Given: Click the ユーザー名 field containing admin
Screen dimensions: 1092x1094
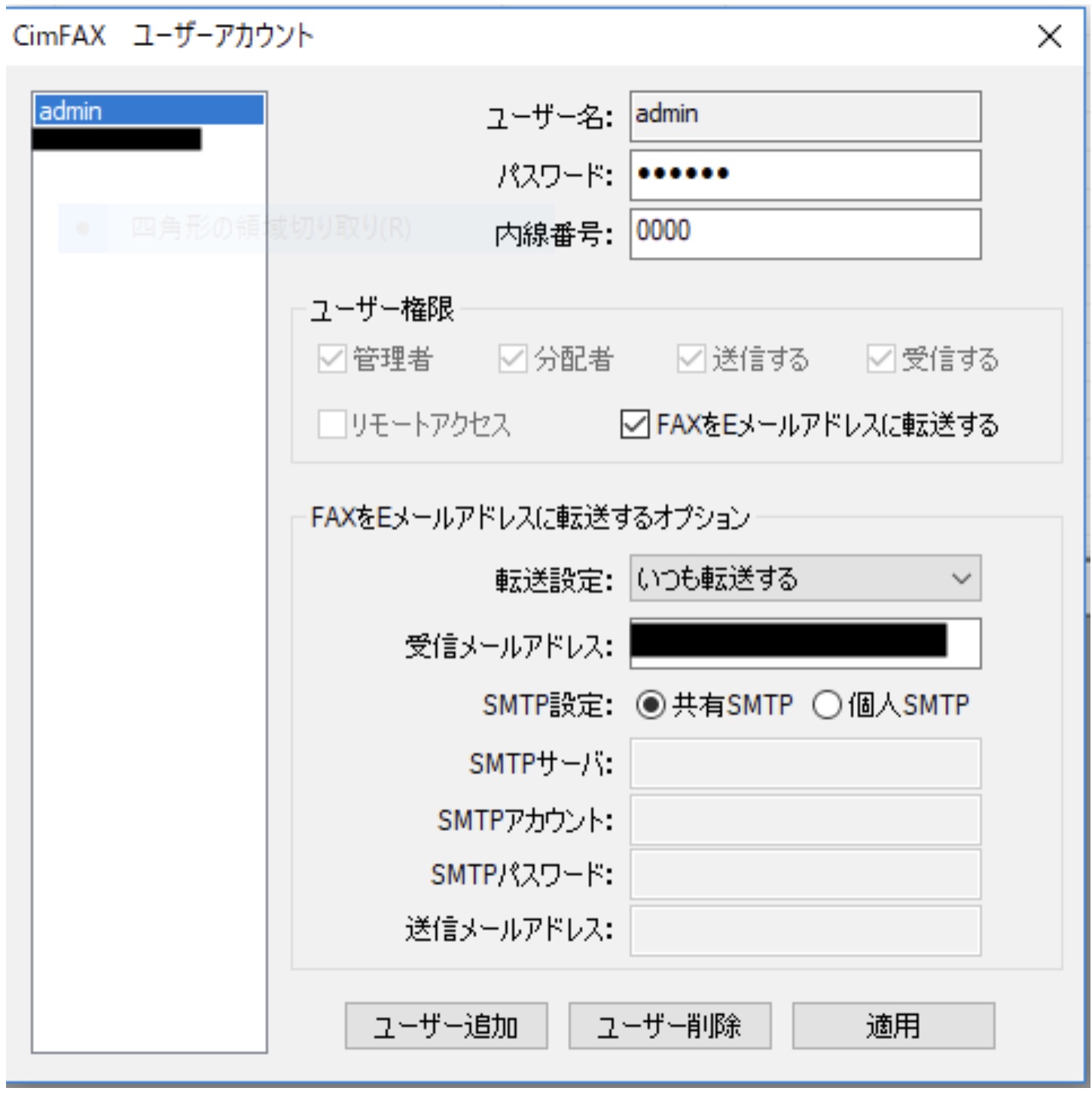Looking at the screenshot, I should coord(805,116).
